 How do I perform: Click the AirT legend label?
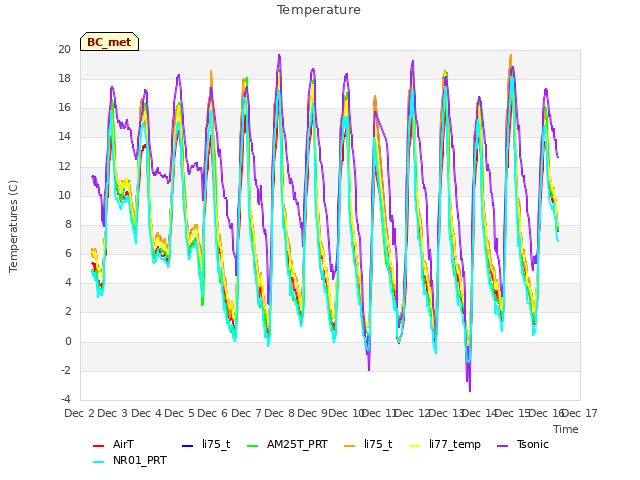click(123, 444)
